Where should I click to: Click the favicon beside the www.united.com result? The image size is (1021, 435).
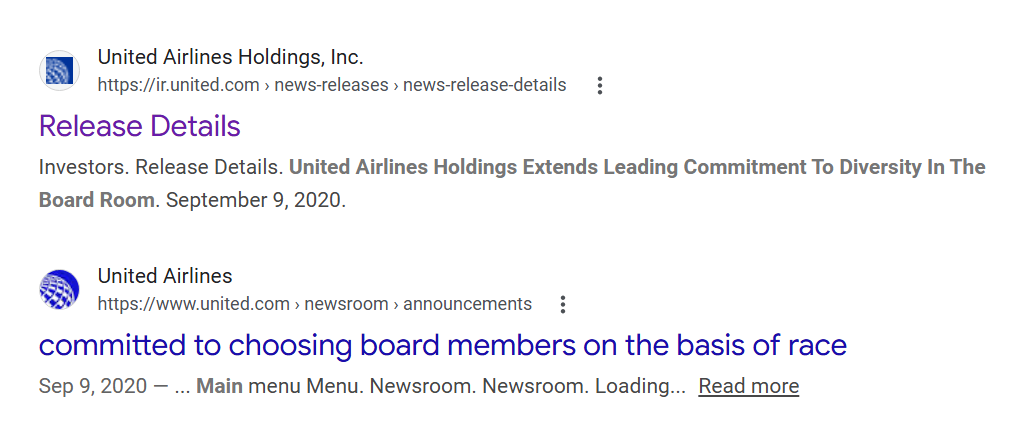pos(59,290)
